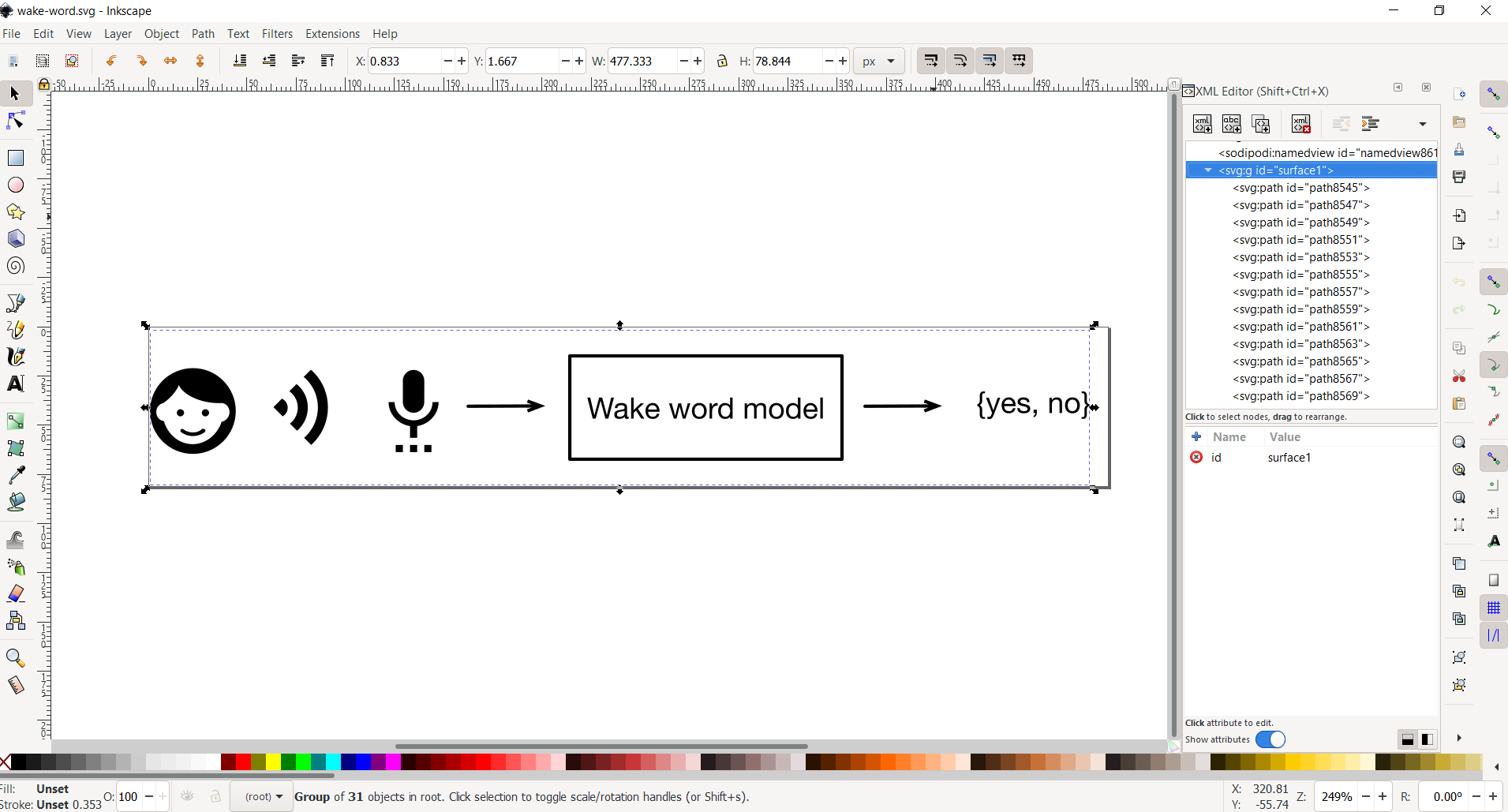Screen dimensions: 1508x812
Task: Click new element node icon in XML Editor
Action: [1202, 124]
